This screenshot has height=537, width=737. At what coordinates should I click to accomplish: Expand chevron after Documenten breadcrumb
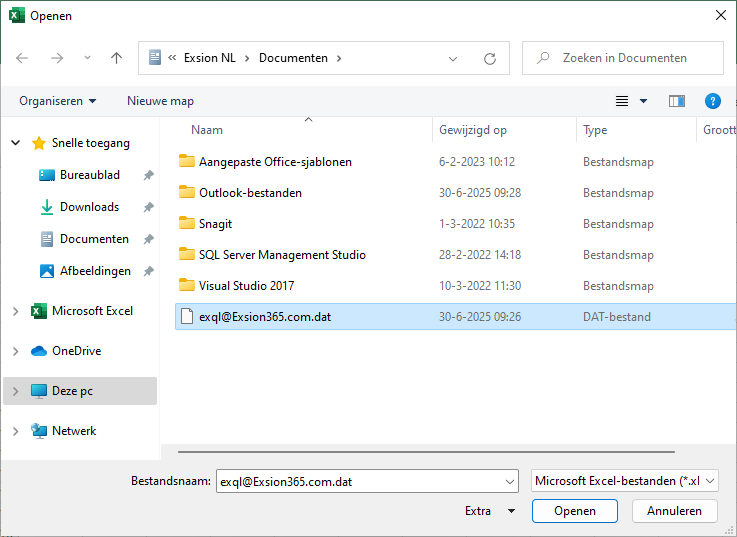[x=339, y=58]
